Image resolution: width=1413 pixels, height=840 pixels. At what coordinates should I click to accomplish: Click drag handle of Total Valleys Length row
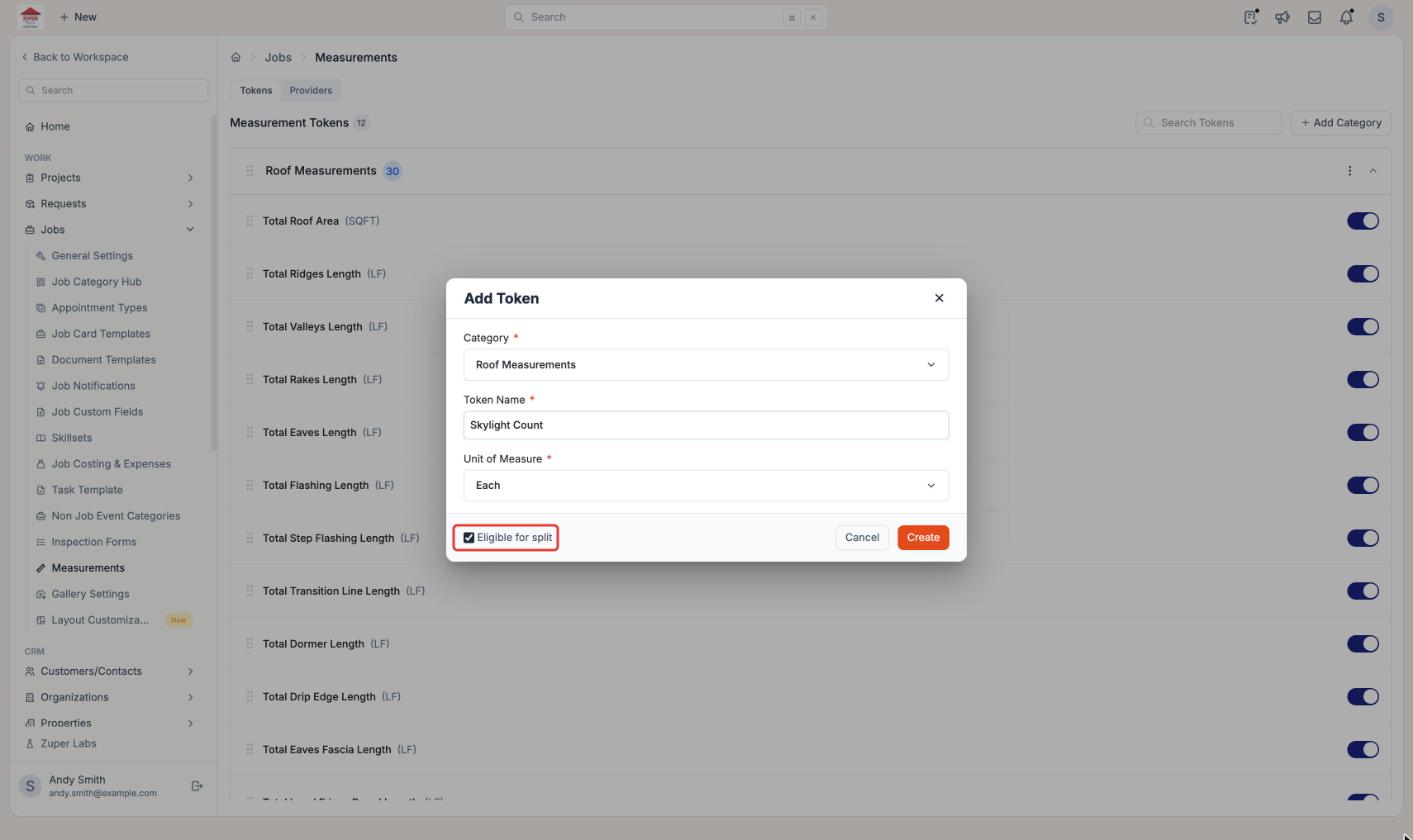[249, 327]
